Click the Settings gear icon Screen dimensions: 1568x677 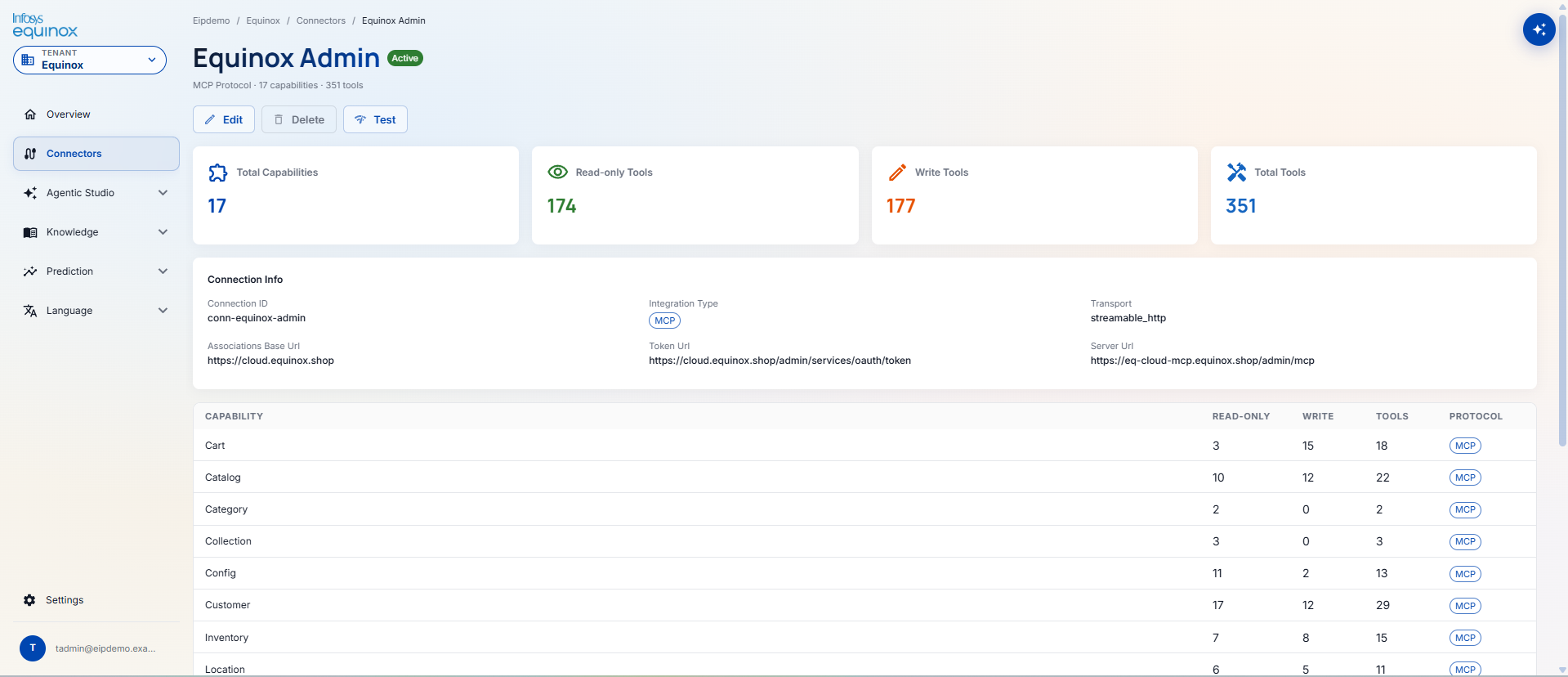click(29, 600)
